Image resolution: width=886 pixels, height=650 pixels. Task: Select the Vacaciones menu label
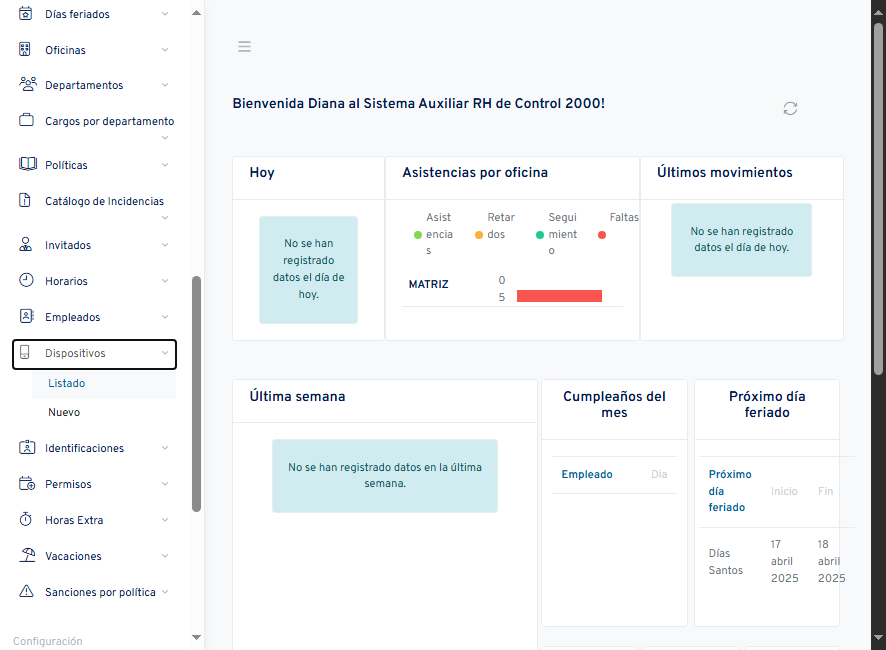[73, 556]
